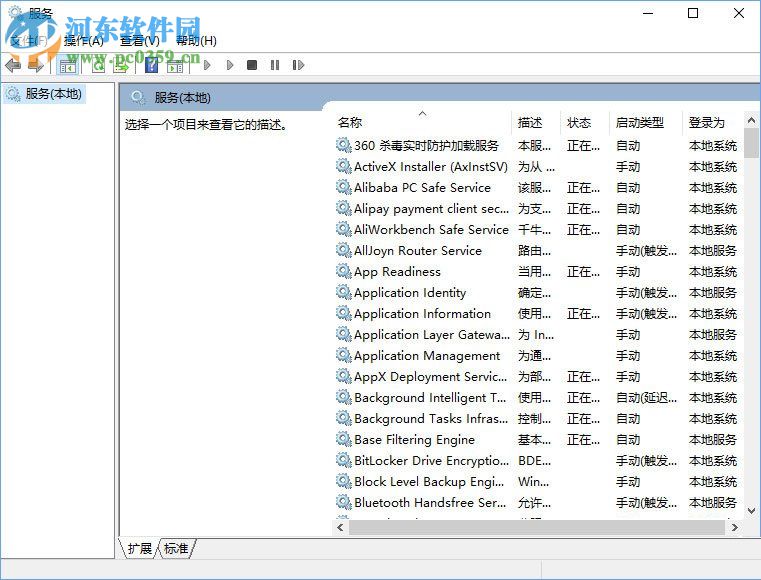Screen dimensions: 761x580
Task: Click the Pause service icon
Action: pos(275,65)
